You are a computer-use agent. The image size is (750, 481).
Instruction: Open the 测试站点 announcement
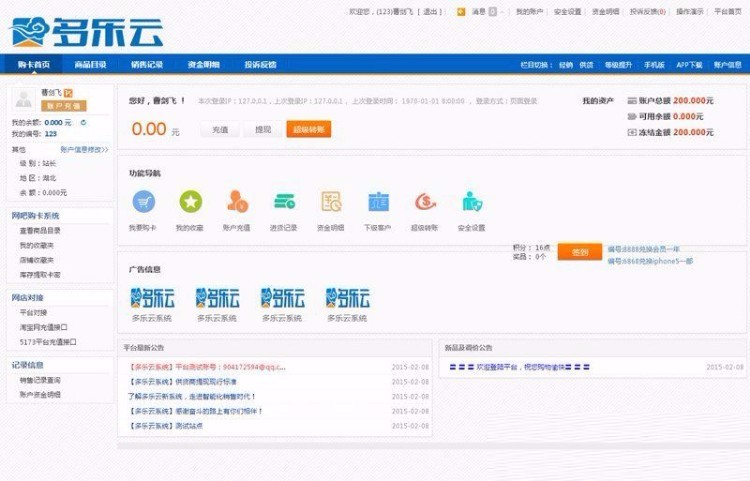[165, 426]
